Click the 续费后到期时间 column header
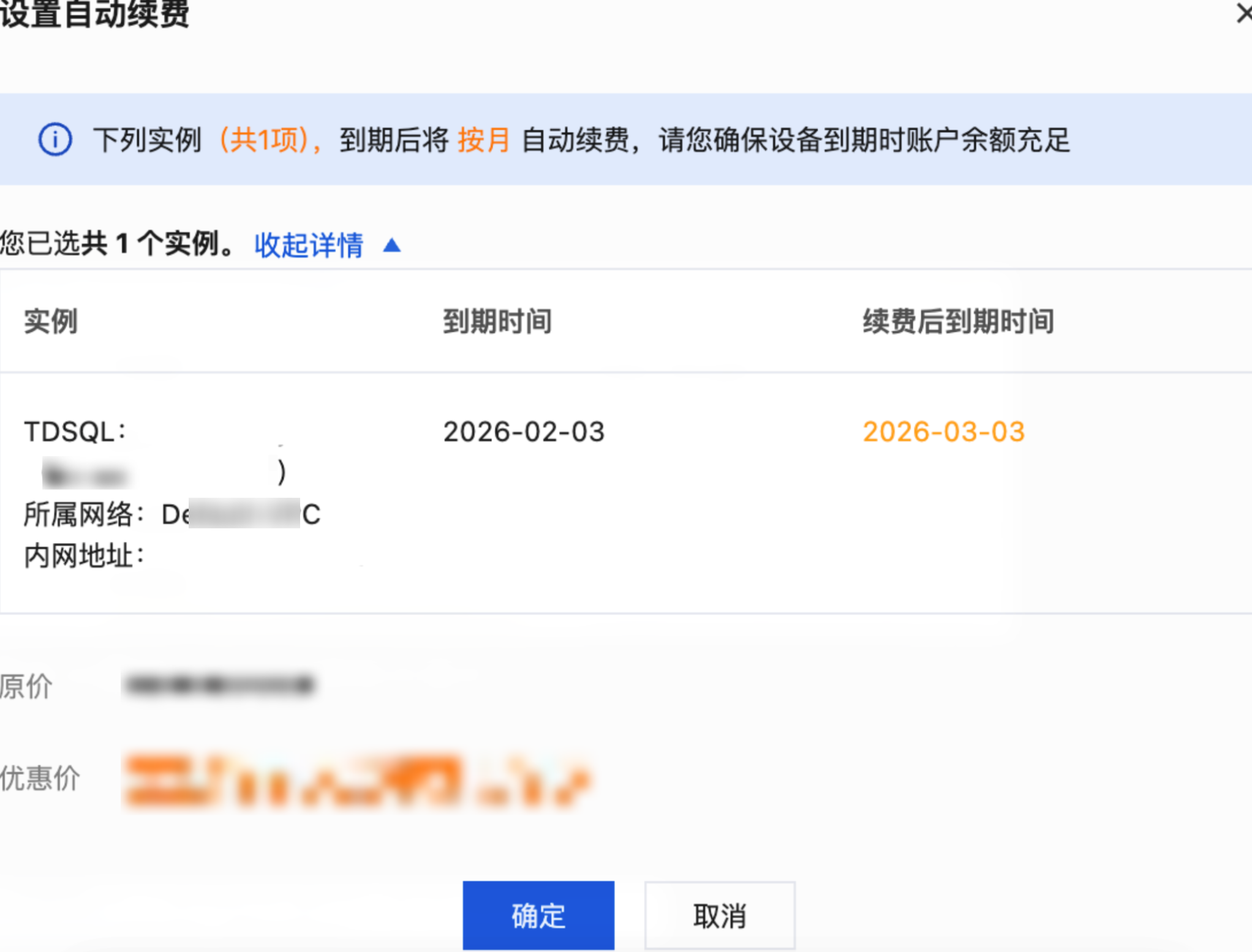 coord(958,321)
